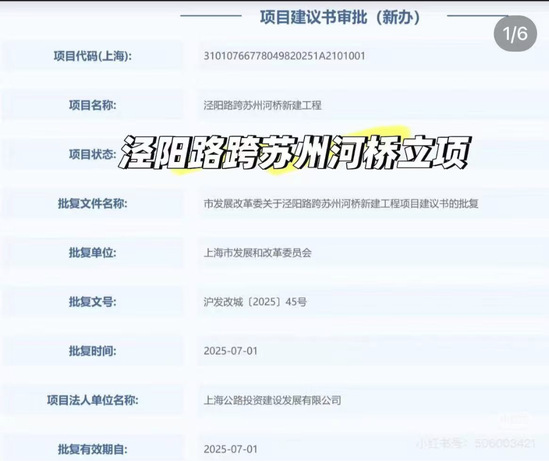Click the 项目状态 label
The image size is (549, 461).
tap(93, 154)
